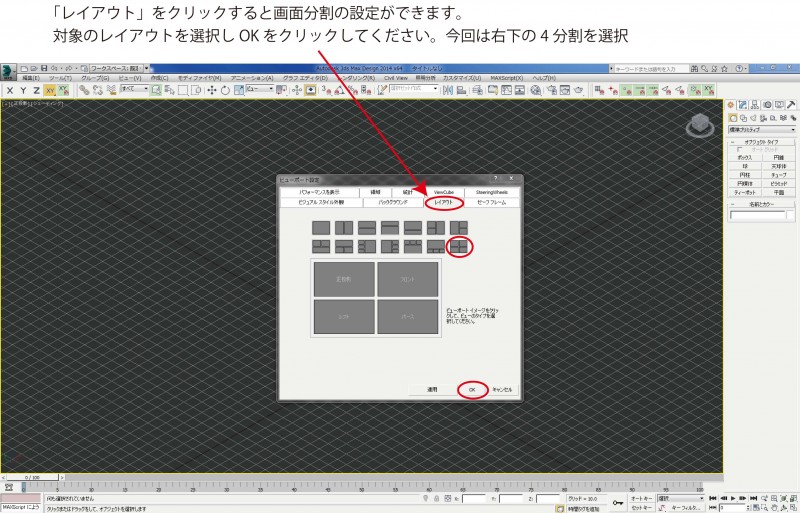Open the Utilities hammer panel icon

pos(791,105)
